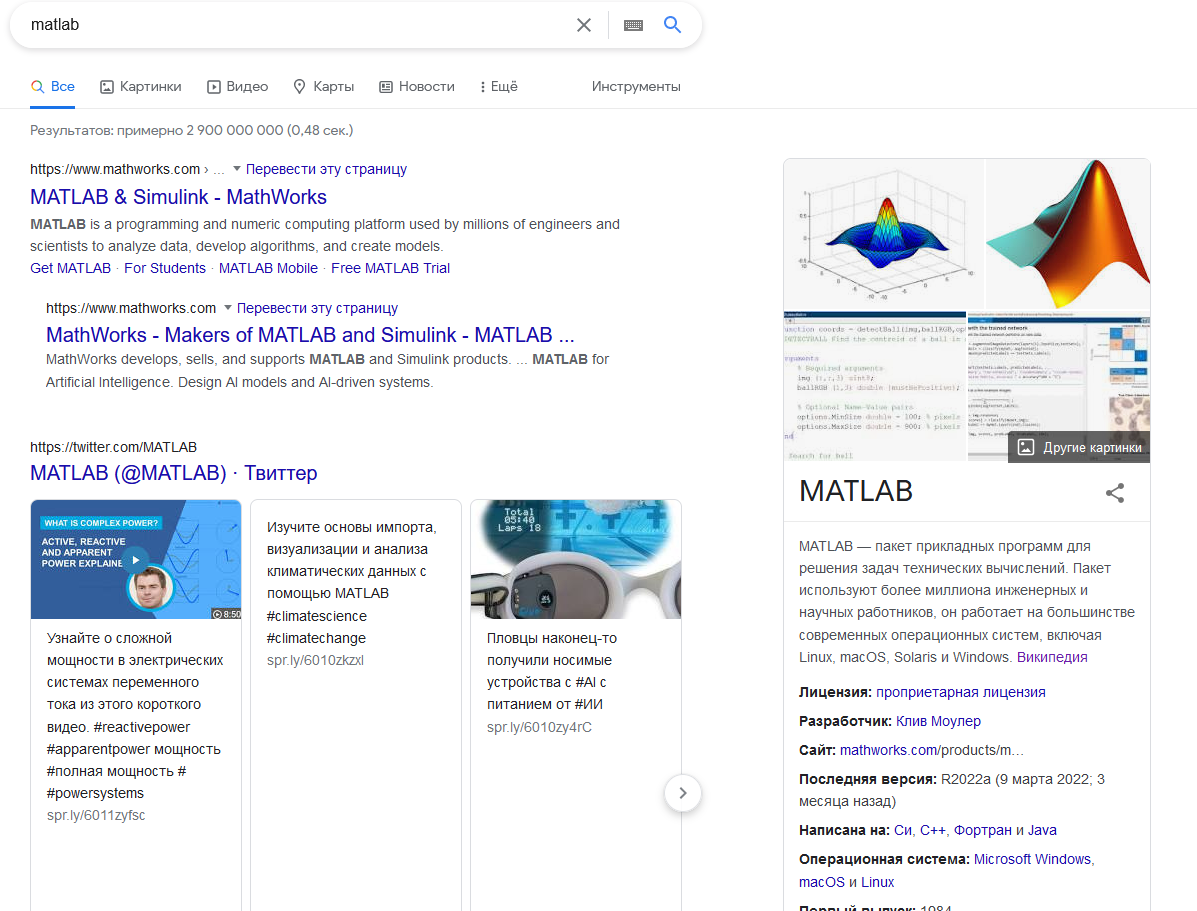
Task: Click the next arrow in Twitter carousel
Action: click(682, 793)
